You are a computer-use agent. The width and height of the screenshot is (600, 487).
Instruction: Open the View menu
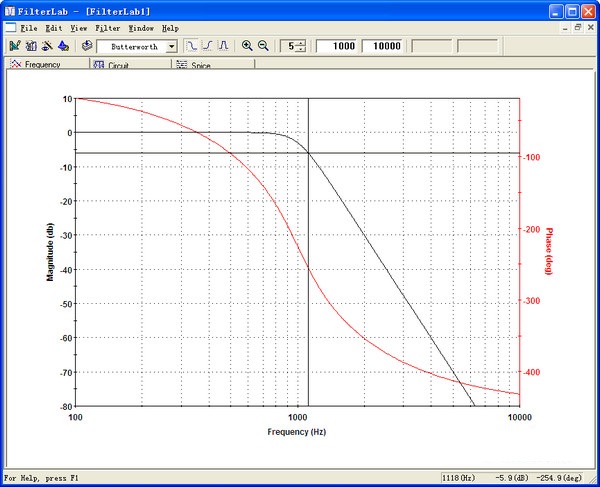[x=79, y=28]
